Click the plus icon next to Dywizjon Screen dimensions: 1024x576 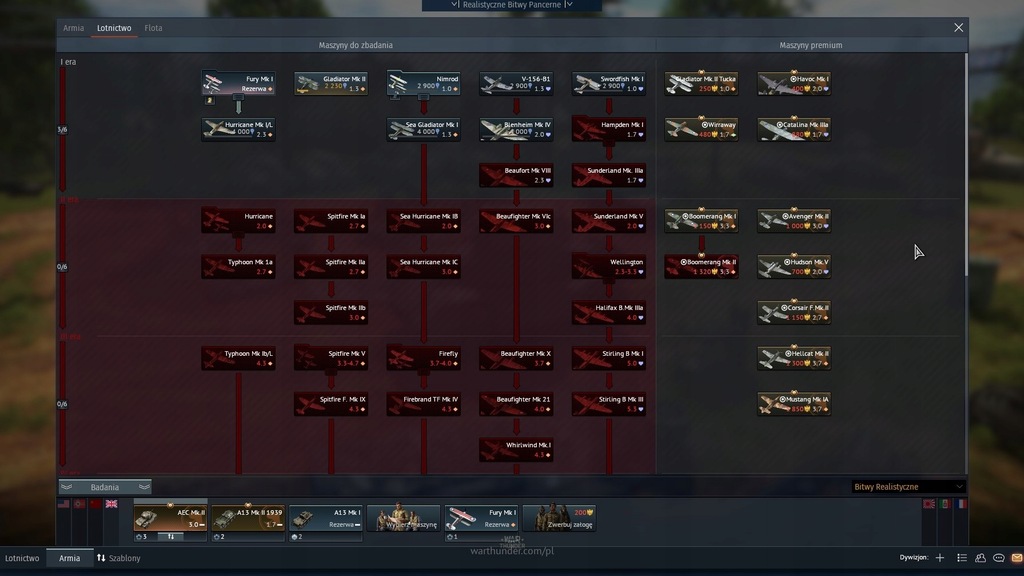(940, 558)
